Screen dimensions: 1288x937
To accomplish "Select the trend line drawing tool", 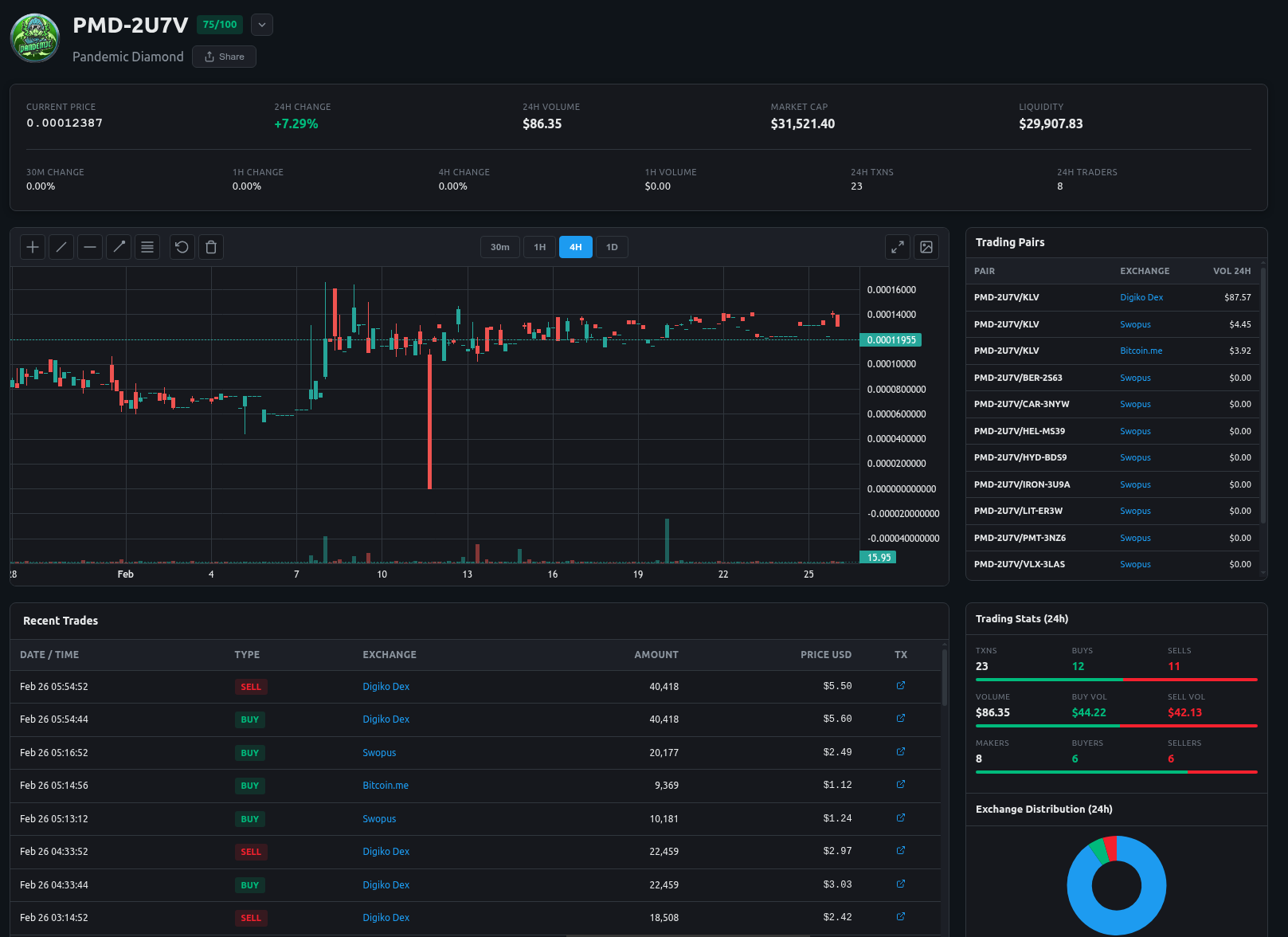I will pyautogui.click(x=61, y=247).
